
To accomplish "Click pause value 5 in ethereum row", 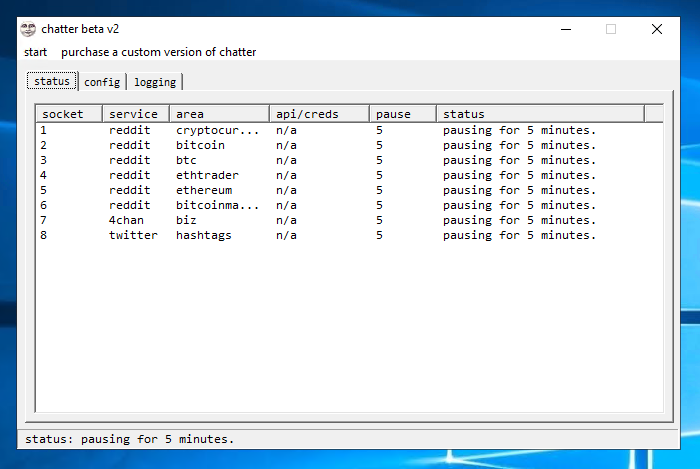I will click(379, 191).
